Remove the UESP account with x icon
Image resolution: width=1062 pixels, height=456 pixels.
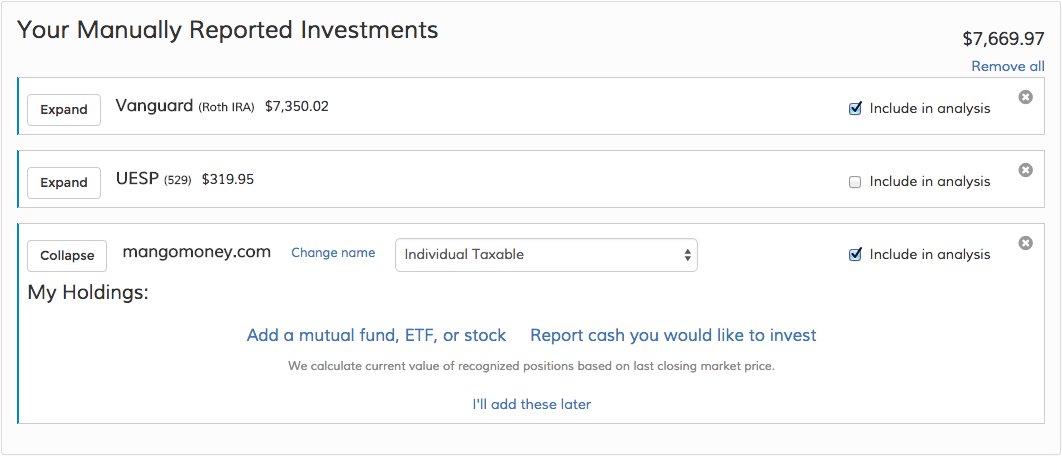pyautogui.click(x=1025, y=170)
